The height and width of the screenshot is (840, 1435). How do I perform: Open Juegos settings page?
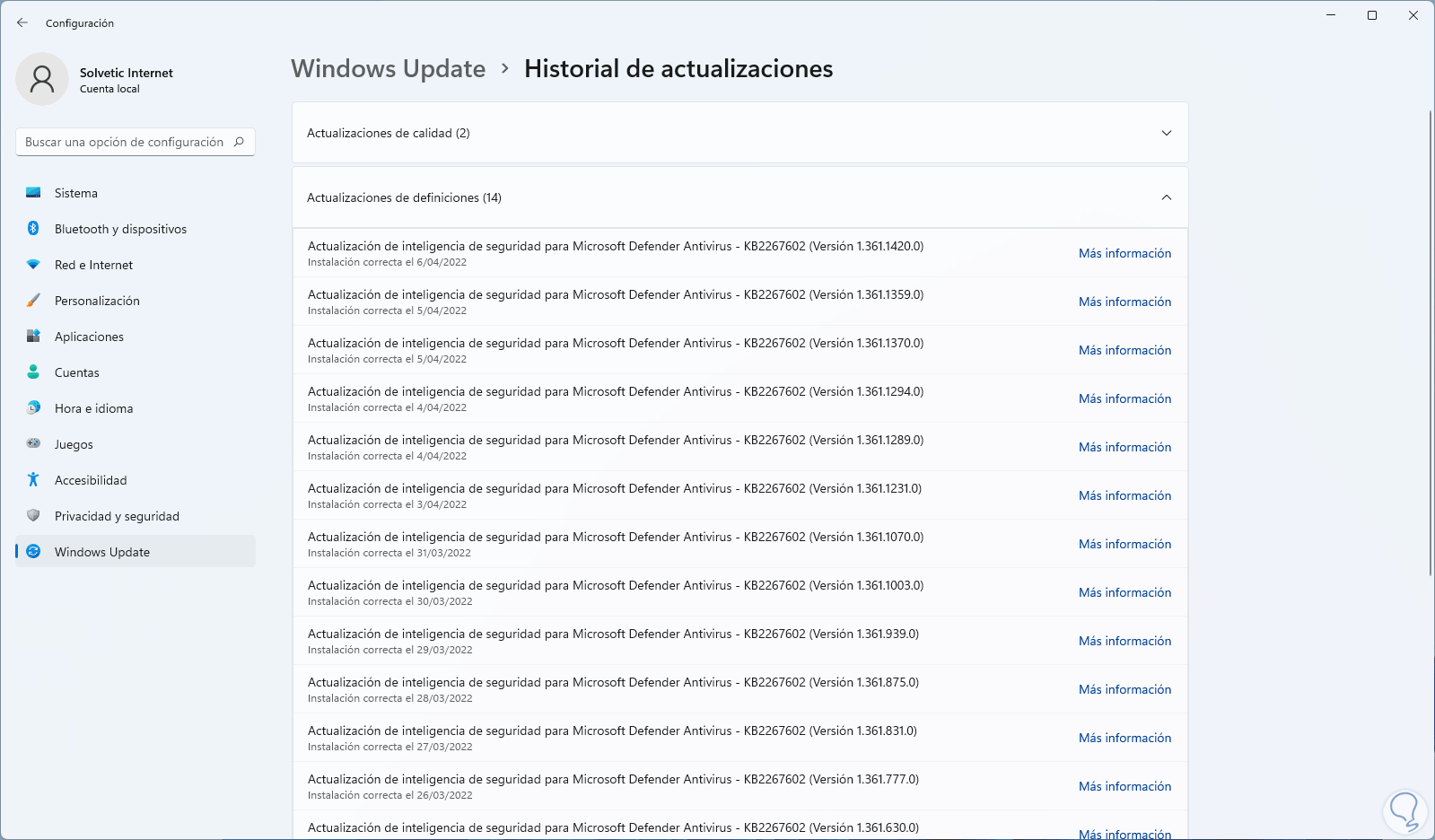point(74,444)
